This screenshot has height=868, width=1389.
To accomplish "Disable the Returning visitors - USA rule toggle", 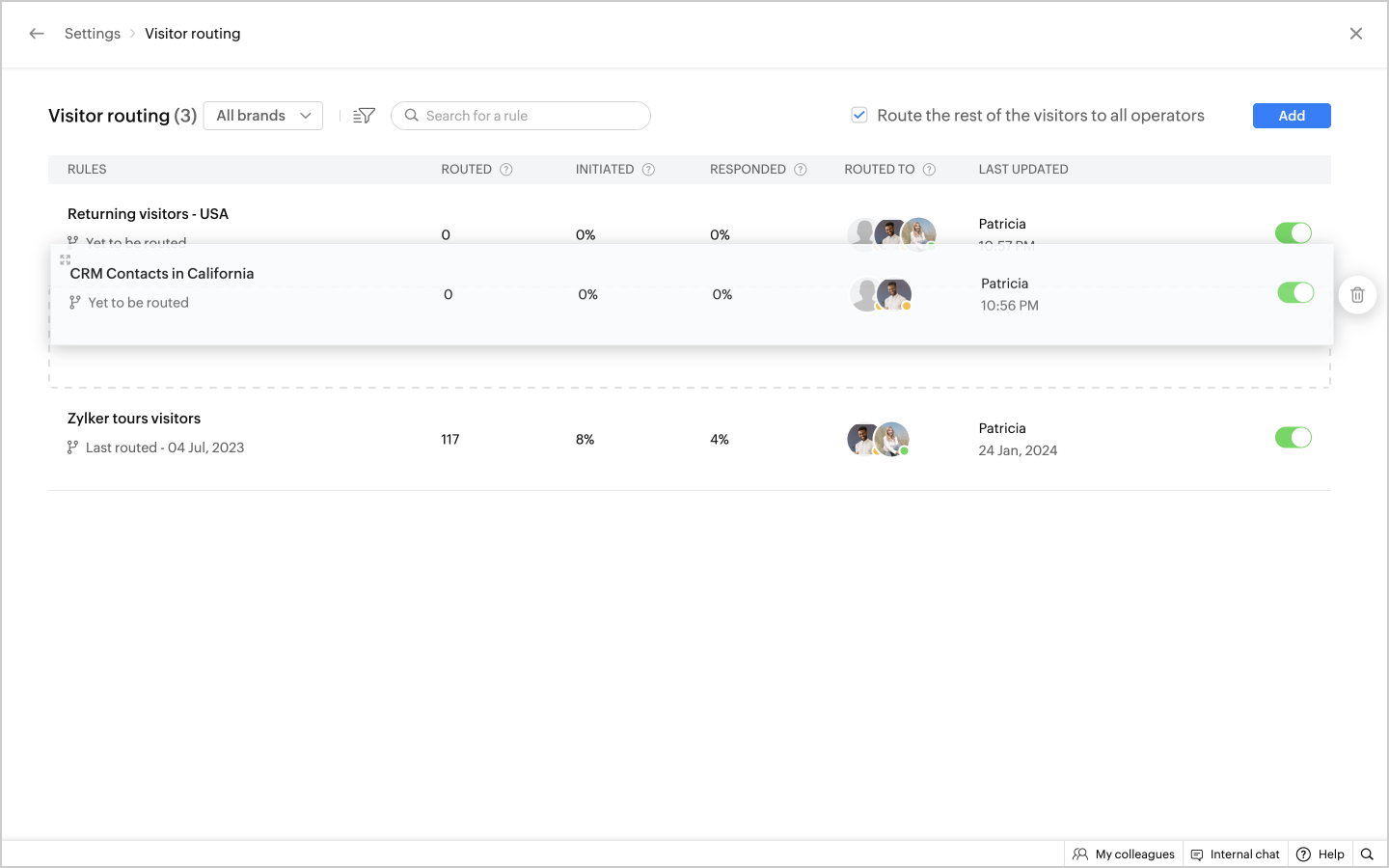I will pyautogui.click(x=1293, y=232).
